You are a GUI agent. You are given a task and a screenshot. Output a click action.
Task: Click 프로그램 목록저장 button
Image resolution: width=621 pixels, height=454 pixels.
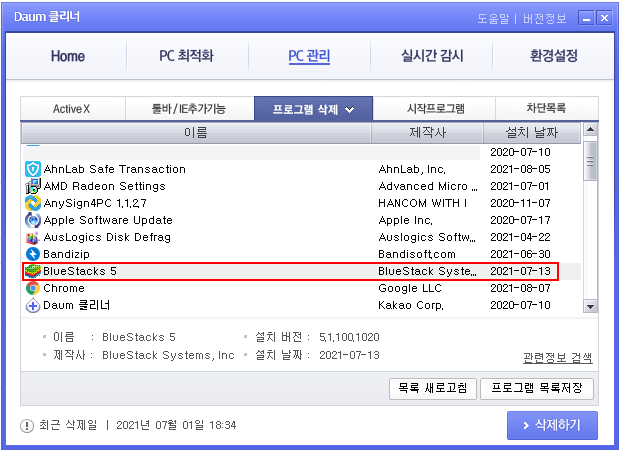537,389
